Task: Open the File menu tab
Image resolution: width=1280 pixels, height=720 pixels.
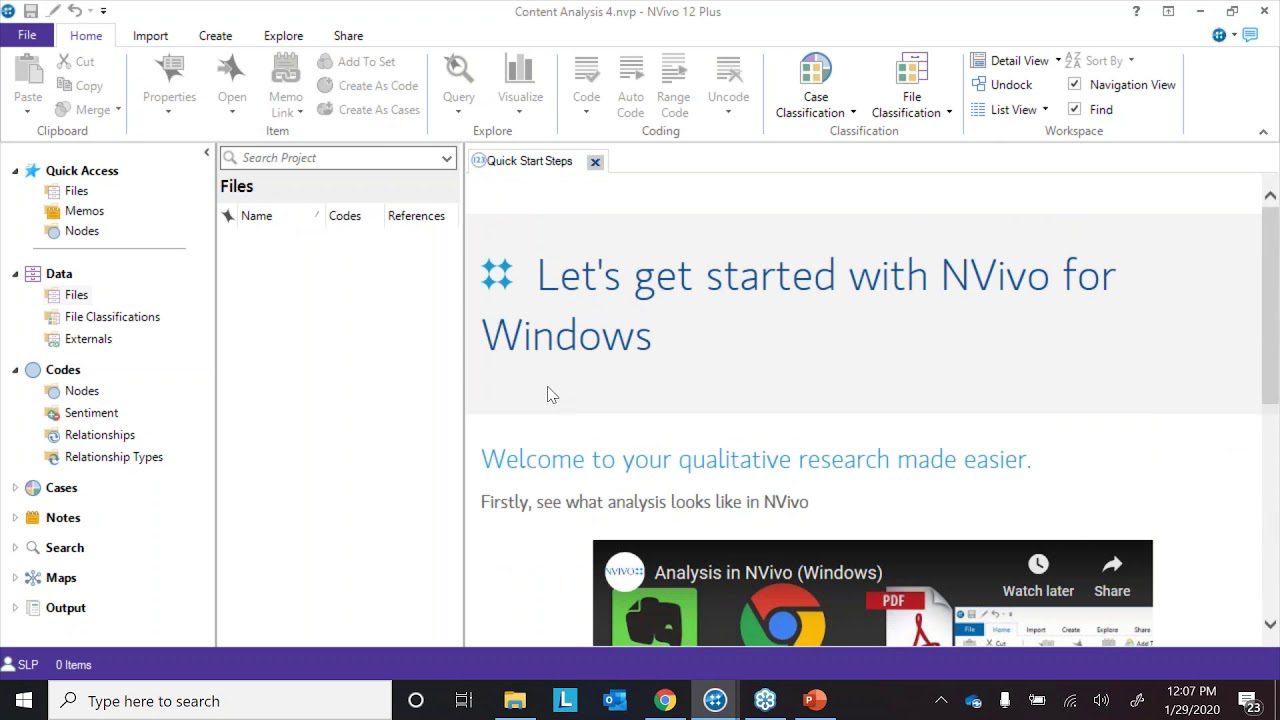Action: (x=27, y=35)
